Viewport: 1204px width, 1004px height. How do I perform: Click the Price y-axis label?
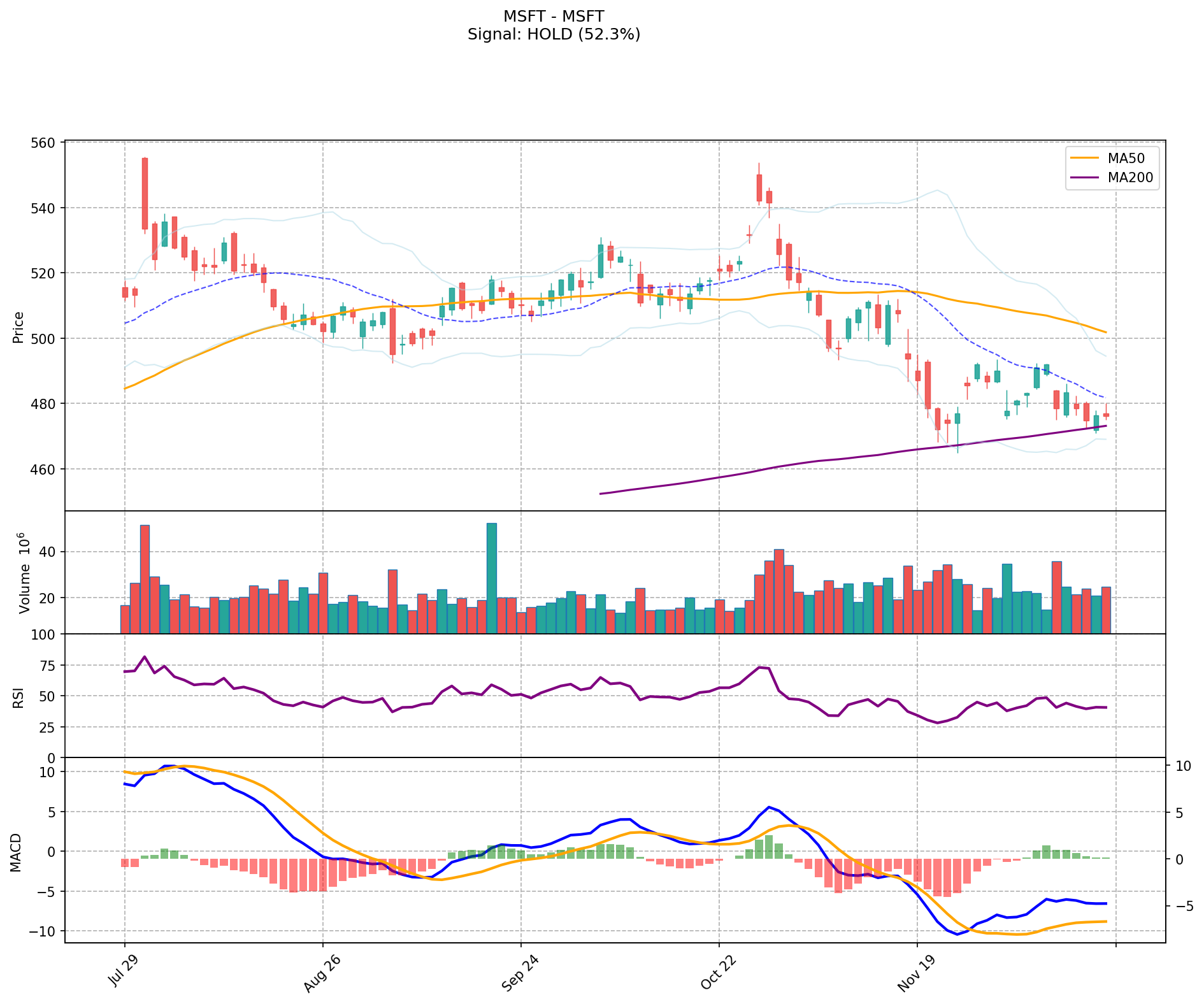(x=18, y=327)
